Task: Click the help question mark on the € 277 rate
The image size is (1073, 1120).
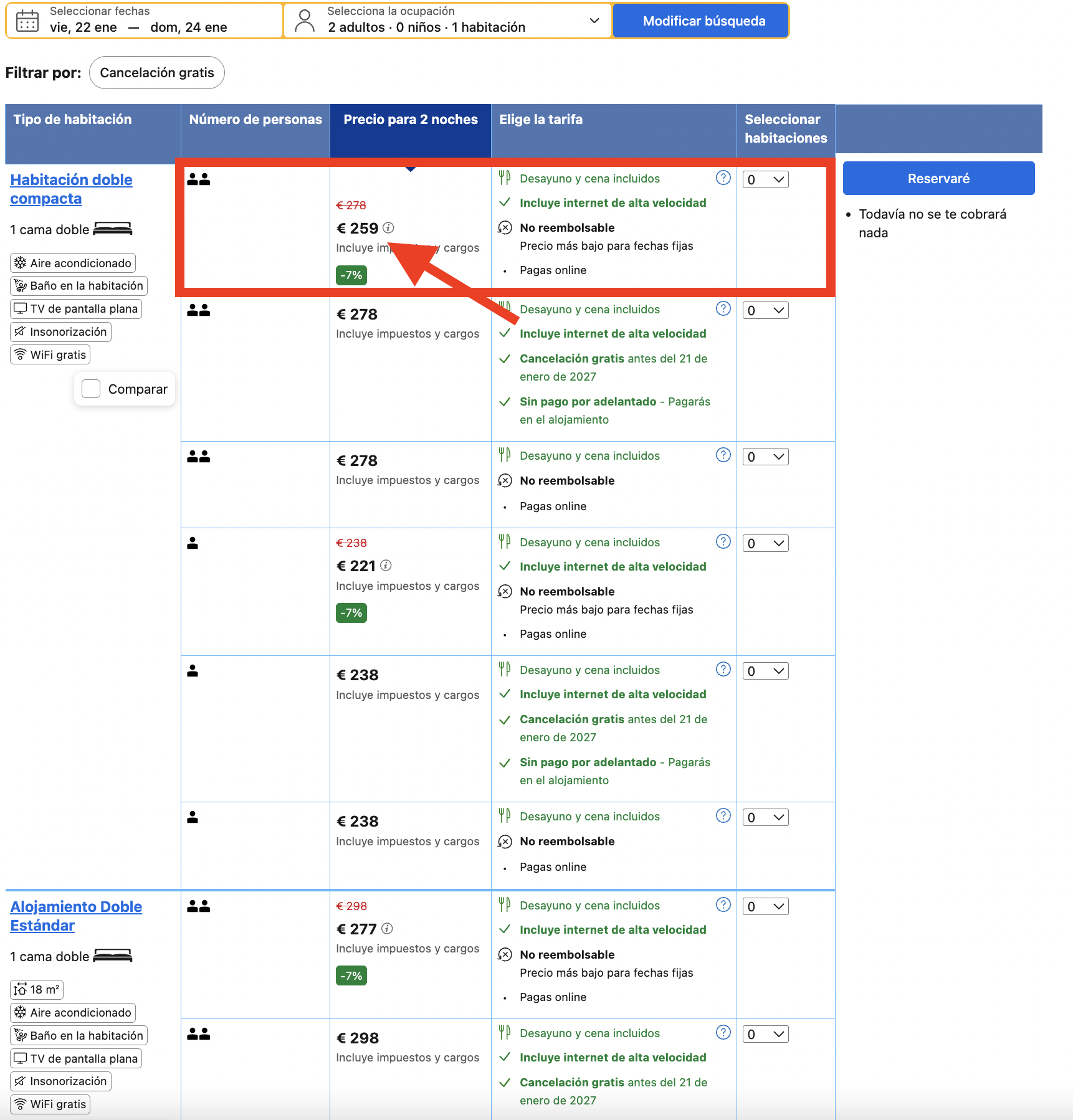Action: 723,905
